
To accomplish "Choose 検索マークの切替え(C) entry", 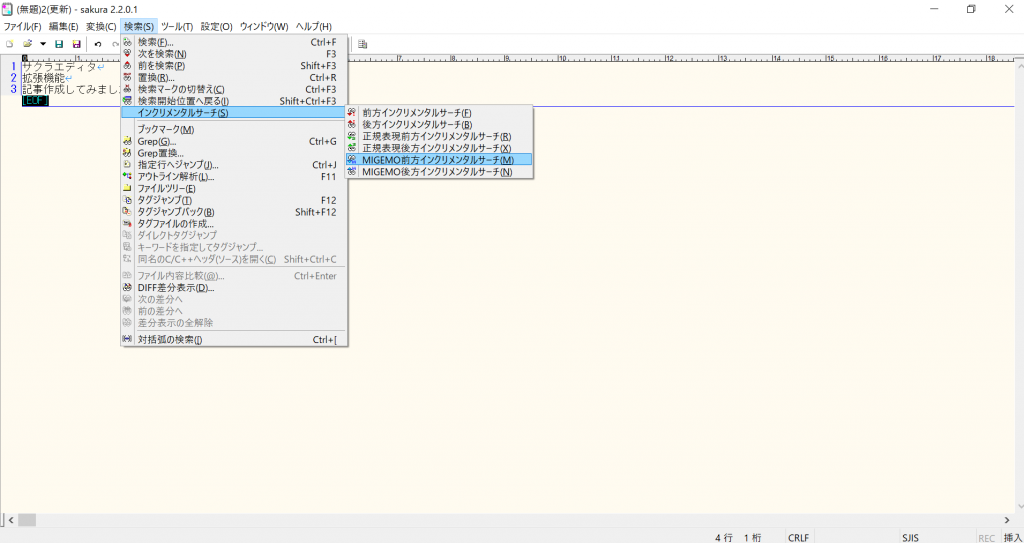I will 234,90.
